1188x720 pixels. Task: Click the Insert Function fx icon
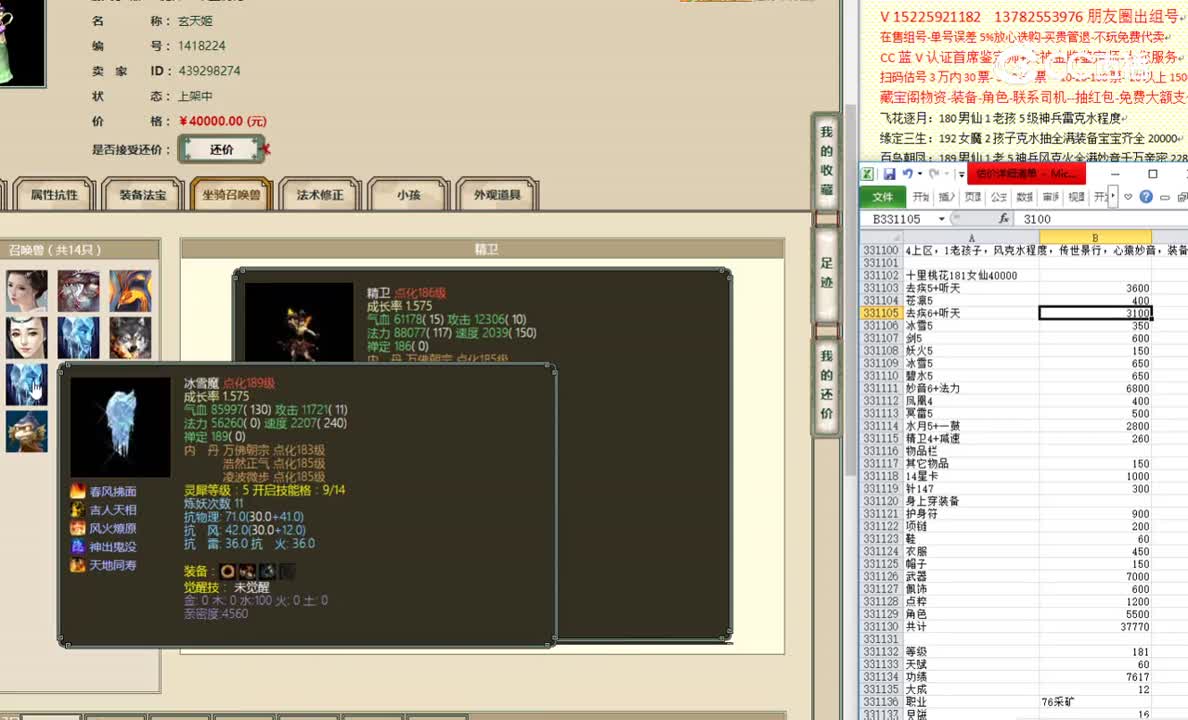click(1006, 218)
